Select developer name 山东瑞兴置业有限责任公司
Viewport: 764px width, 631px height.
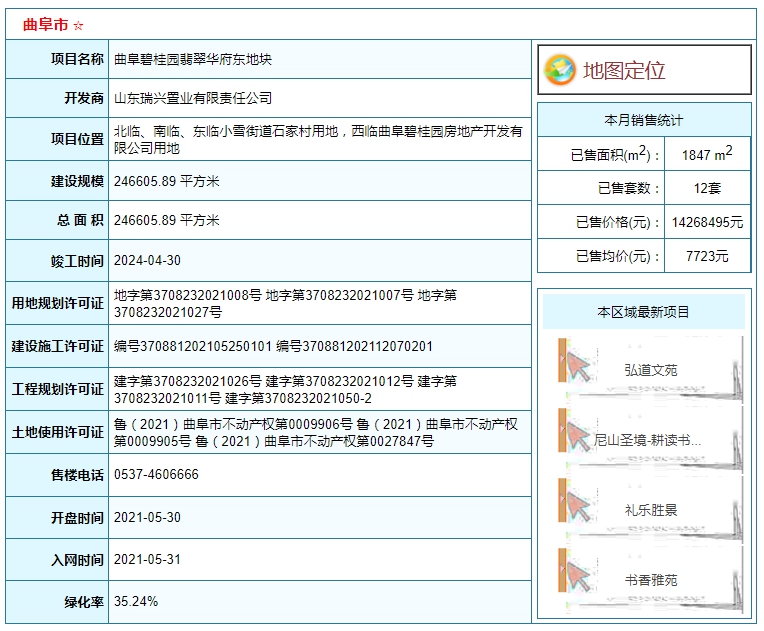pyautogui.click(x=193, y=98)
